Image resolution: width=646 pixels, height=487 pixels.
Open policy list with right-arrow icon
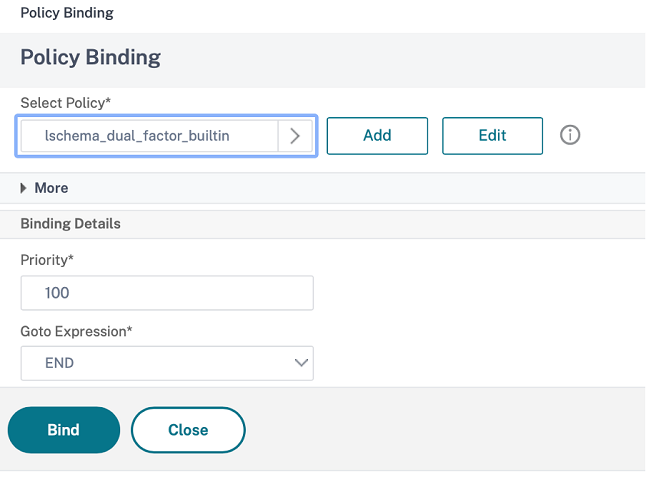[295, 136]
